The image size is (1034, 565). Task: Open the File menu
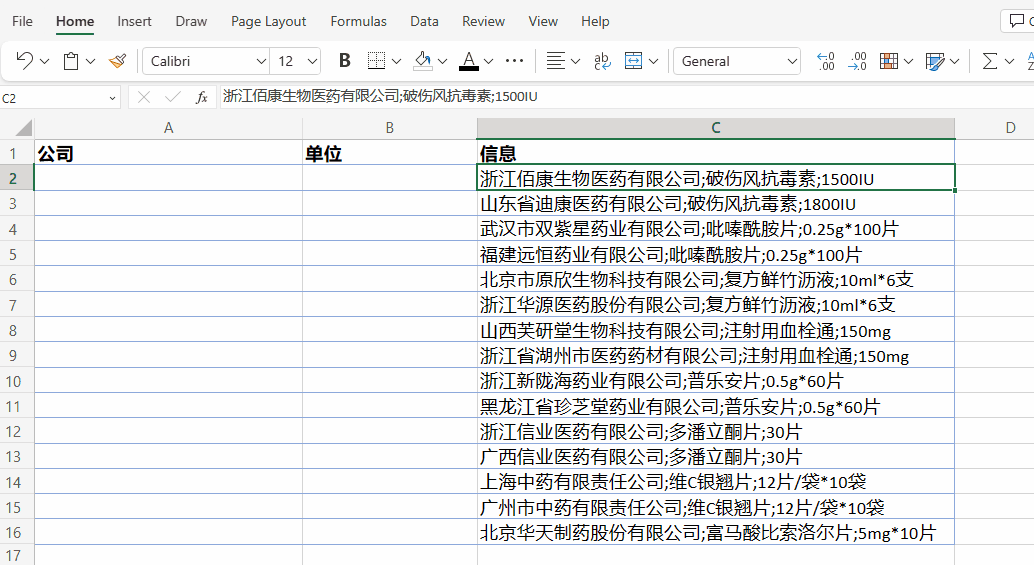click(x=22, y=21)
